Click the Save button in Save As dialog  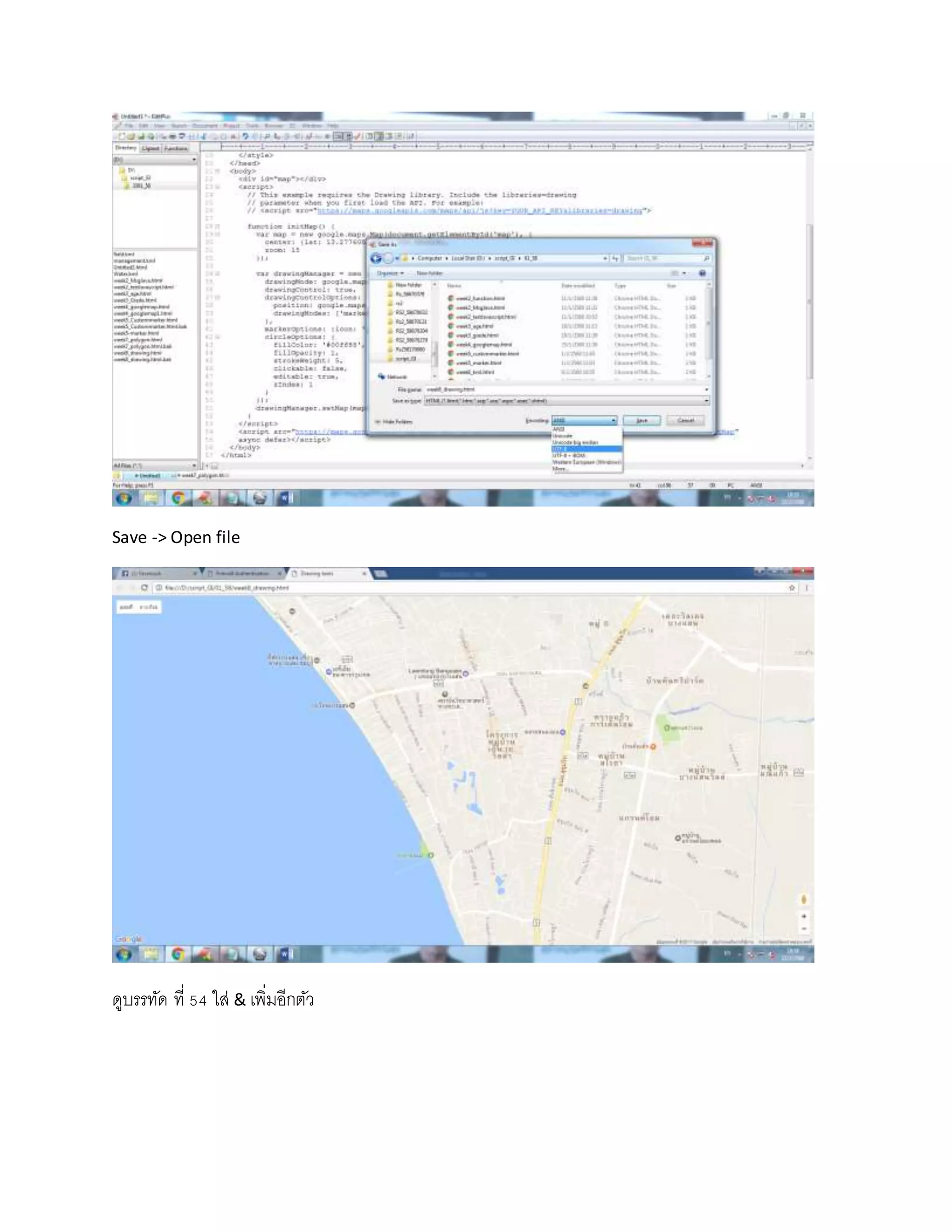[x=642, y=420]
